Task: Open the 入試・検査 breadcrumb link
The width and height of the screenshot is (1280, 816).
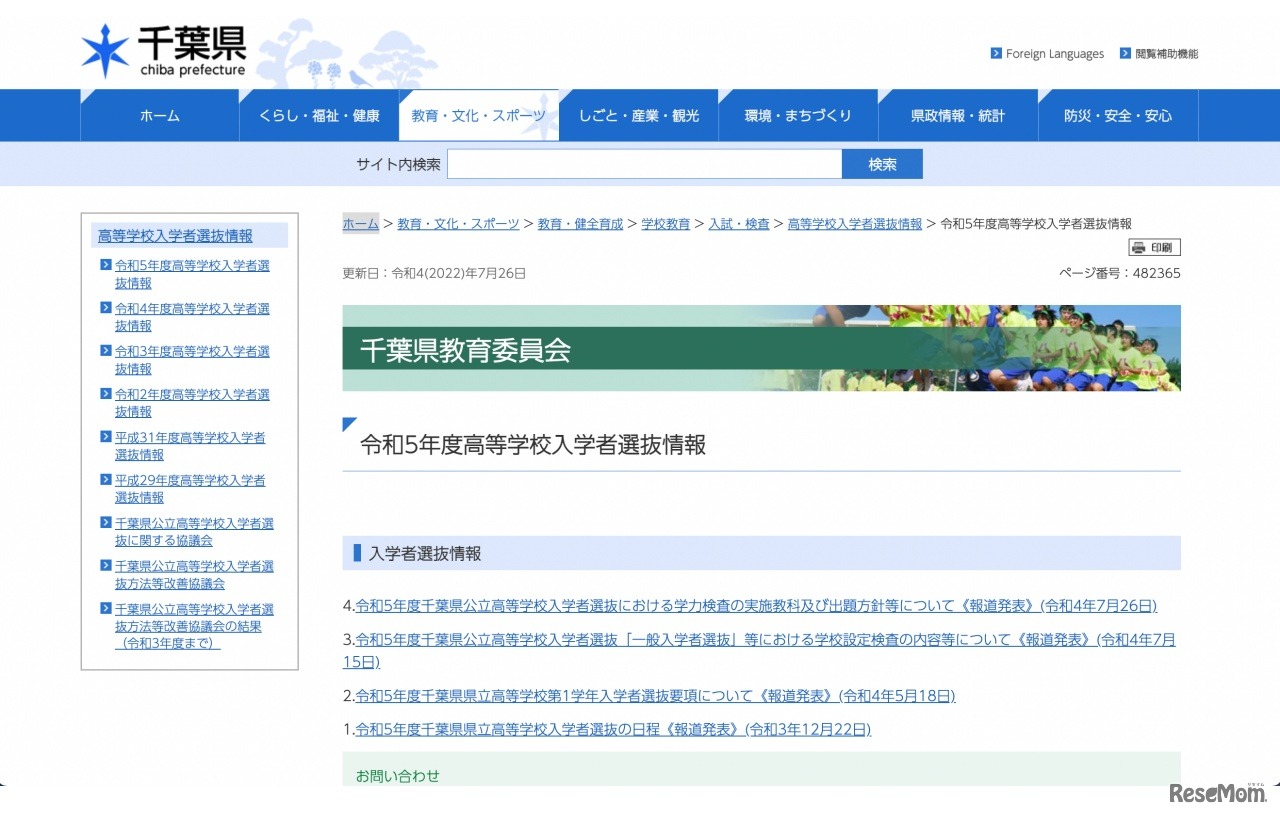Action: [739, 223]
